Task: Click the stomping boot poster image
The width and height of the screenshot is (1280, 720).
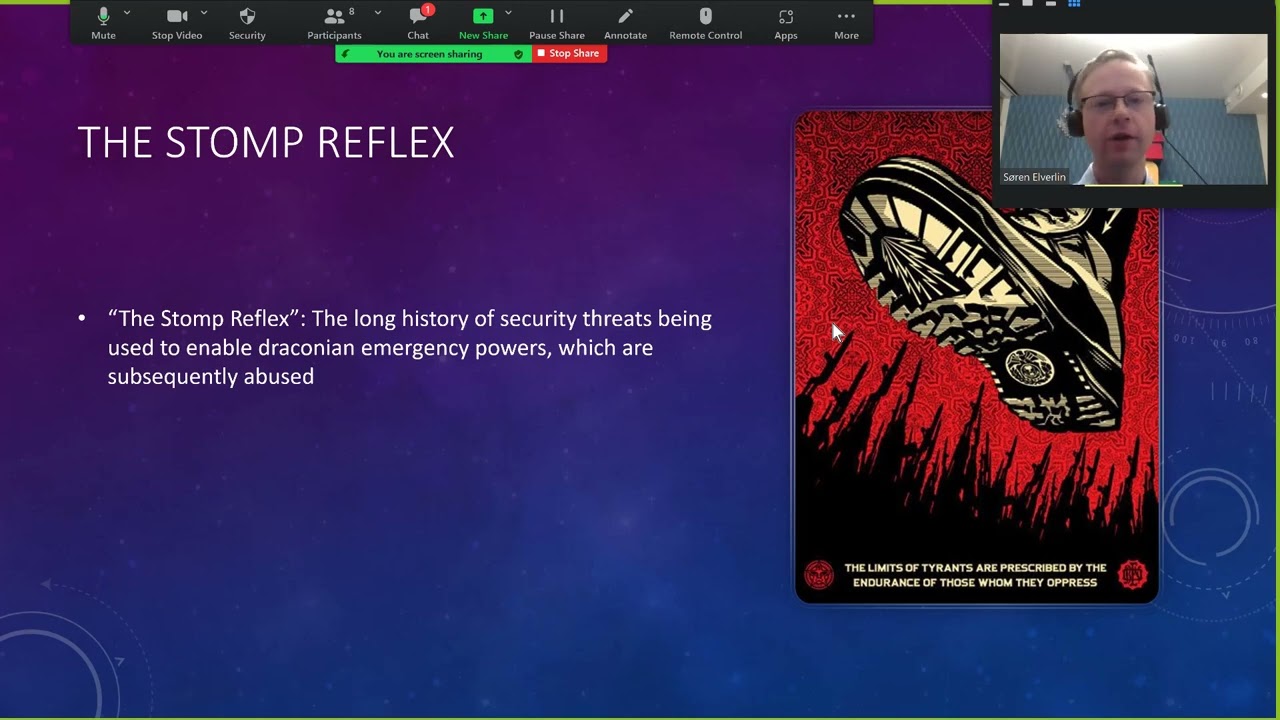Action: click(977, 357)
